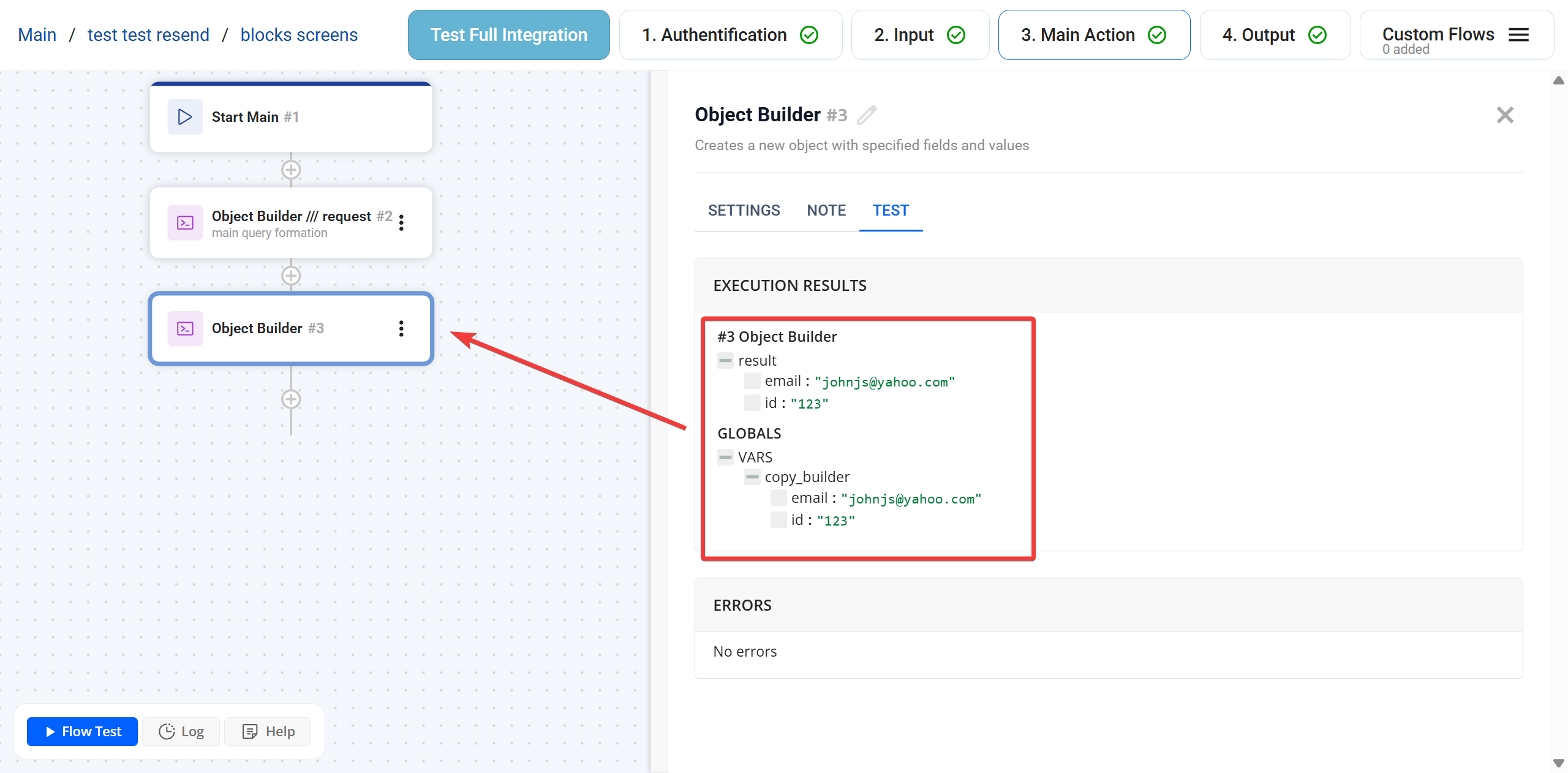Open the Custom Flows hamburger menu
This screenshot has width=1568, height=773.
pos(1518,35)
